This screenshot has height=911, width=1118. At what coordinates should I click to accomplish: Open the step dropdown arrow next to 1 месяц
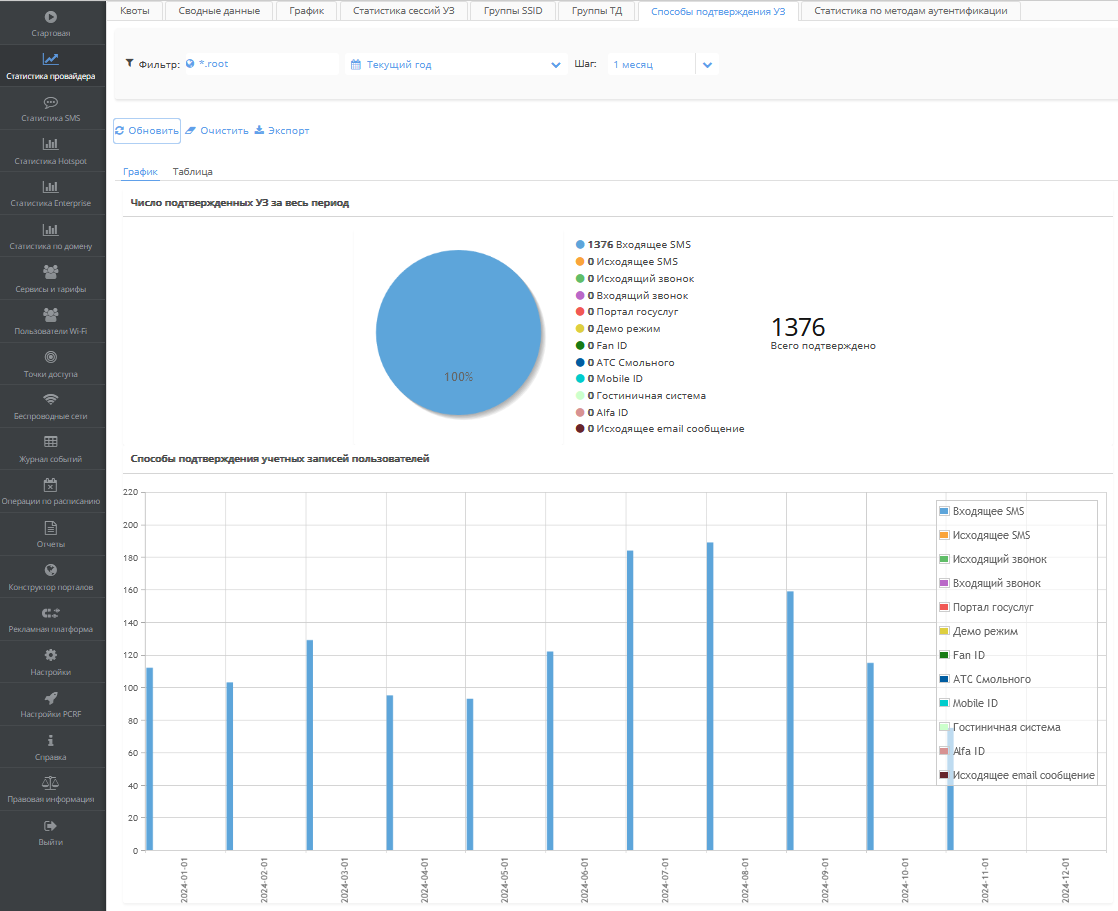click(707, 65)
